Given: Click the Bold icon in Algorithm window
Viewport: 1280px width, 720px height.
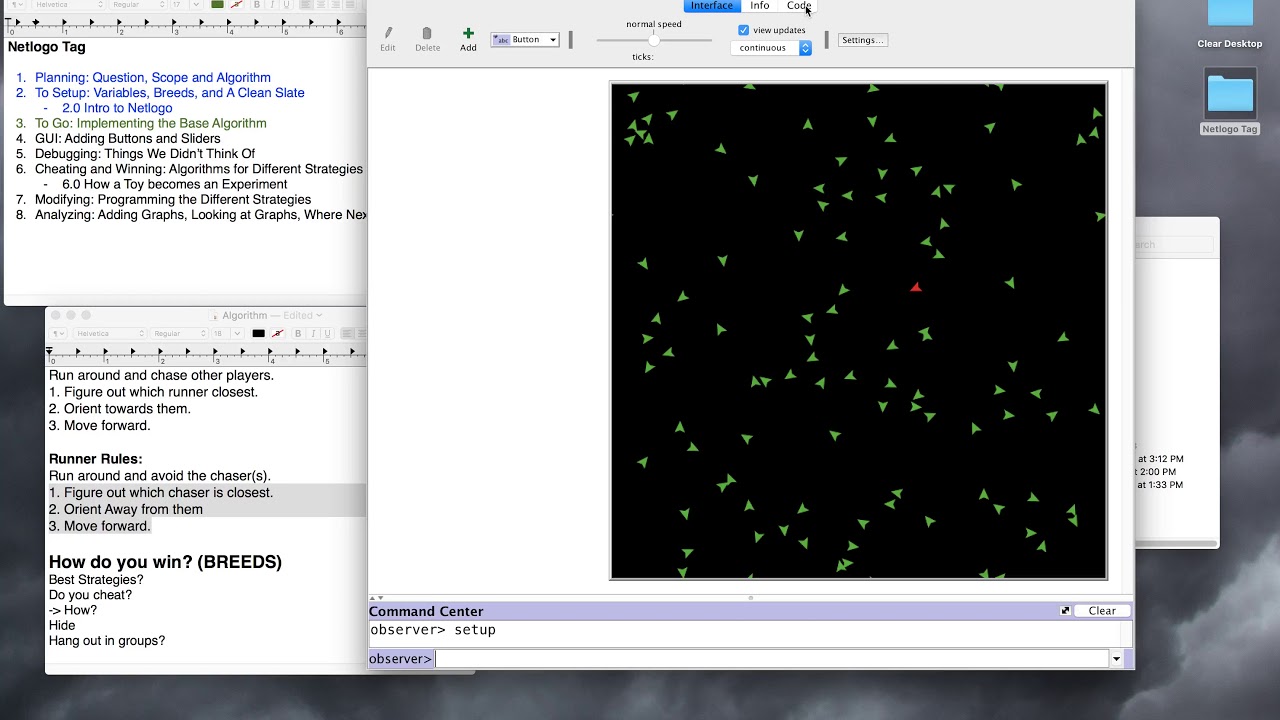Looking at the screenshot, I should click(298, 333).
